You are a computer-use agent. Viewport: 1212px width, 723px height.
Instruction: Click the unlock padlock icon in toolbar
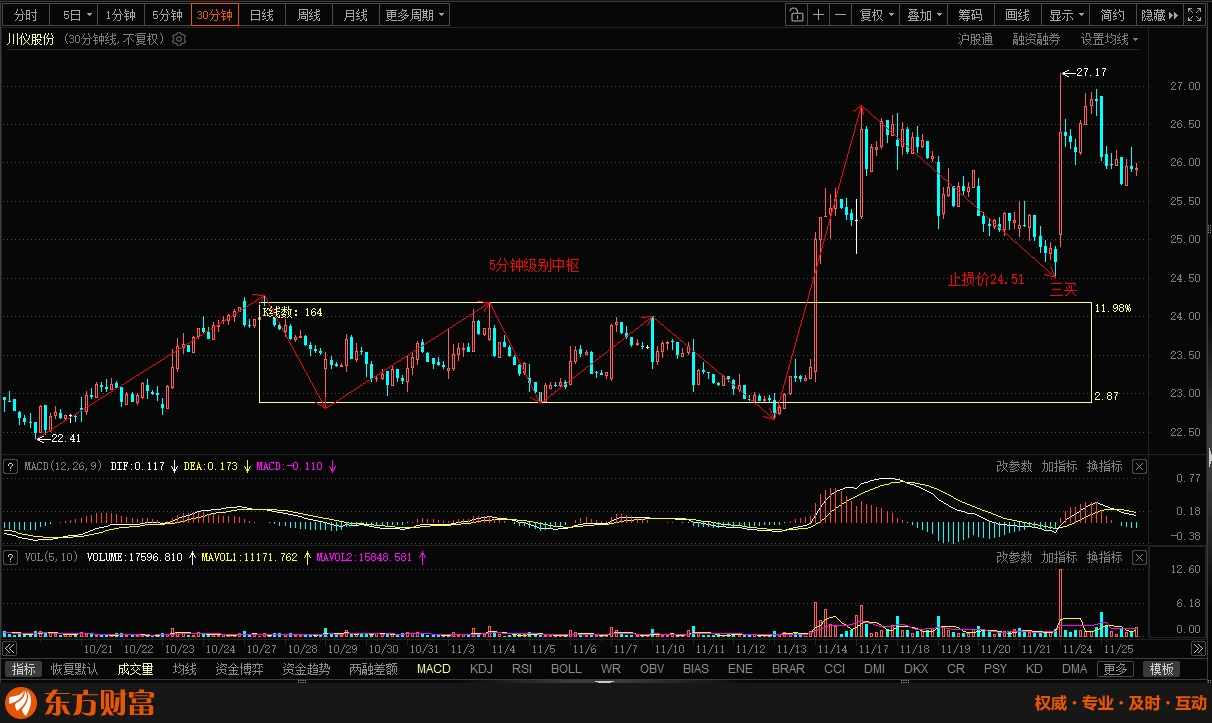(x=796, y=15)
